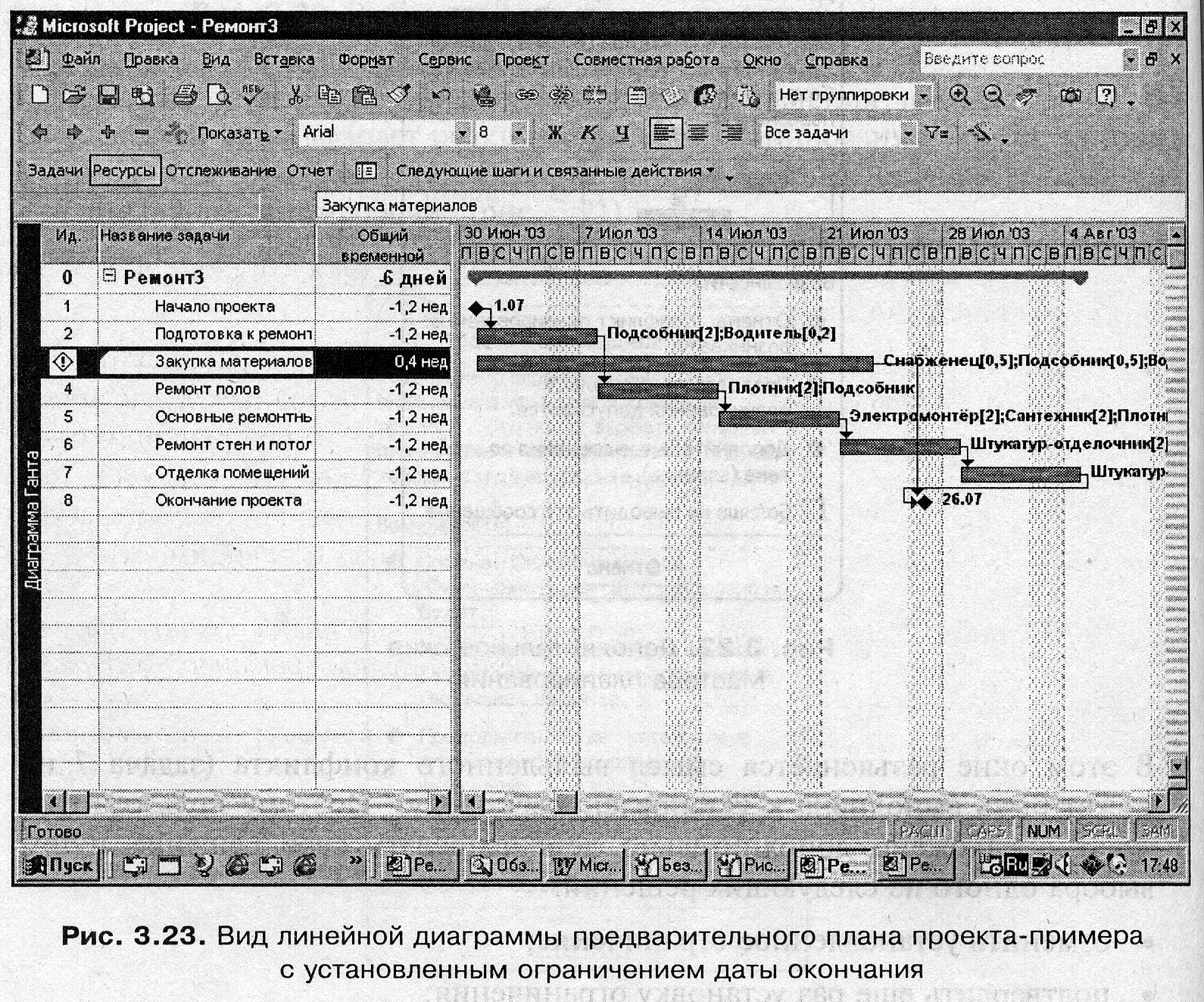Click the Задачи guide button
The width and height of the screenshot is (1204, 1002).
point(55,170)
